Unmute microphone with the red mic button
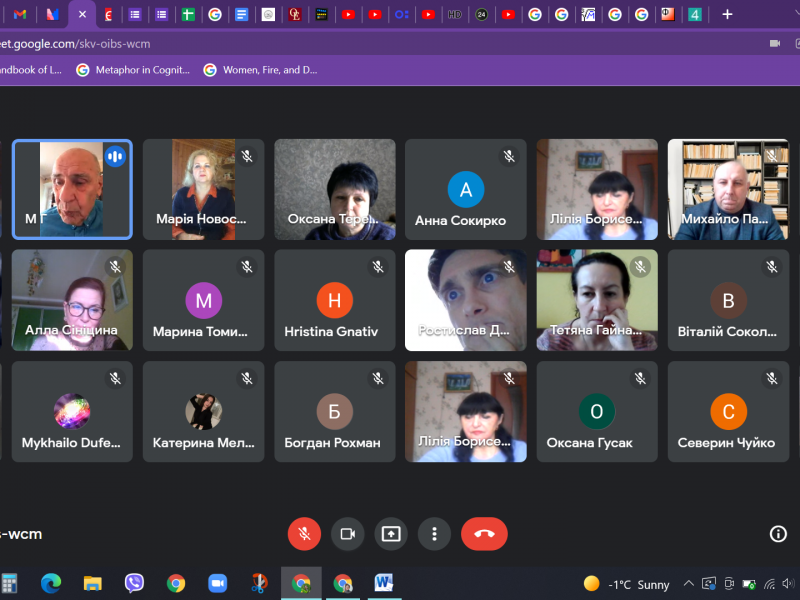The image size is (800, 600). 304,534
